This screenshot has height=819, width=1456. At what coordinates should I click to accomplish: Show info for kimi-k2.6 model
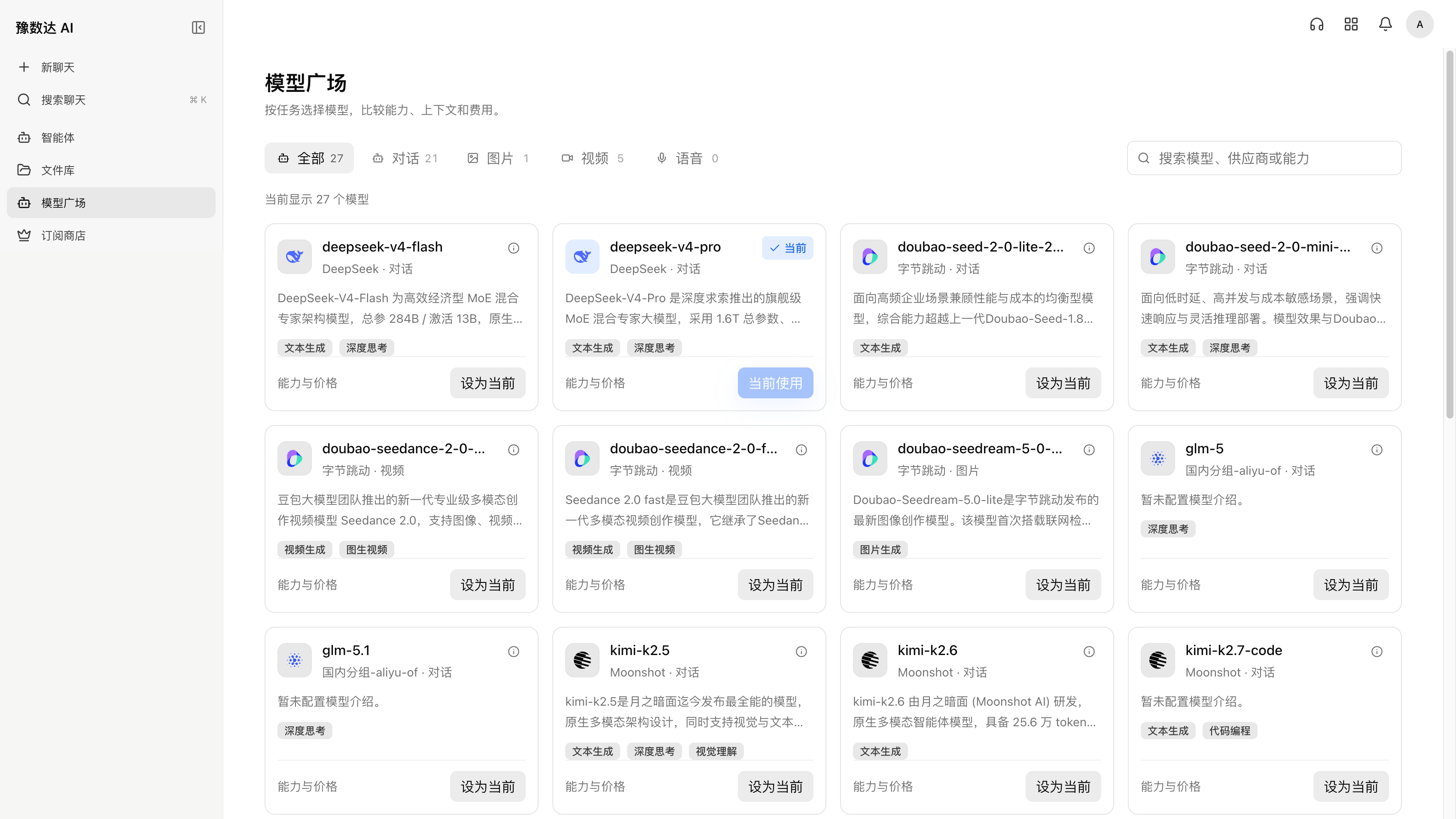pos(1089,651)
